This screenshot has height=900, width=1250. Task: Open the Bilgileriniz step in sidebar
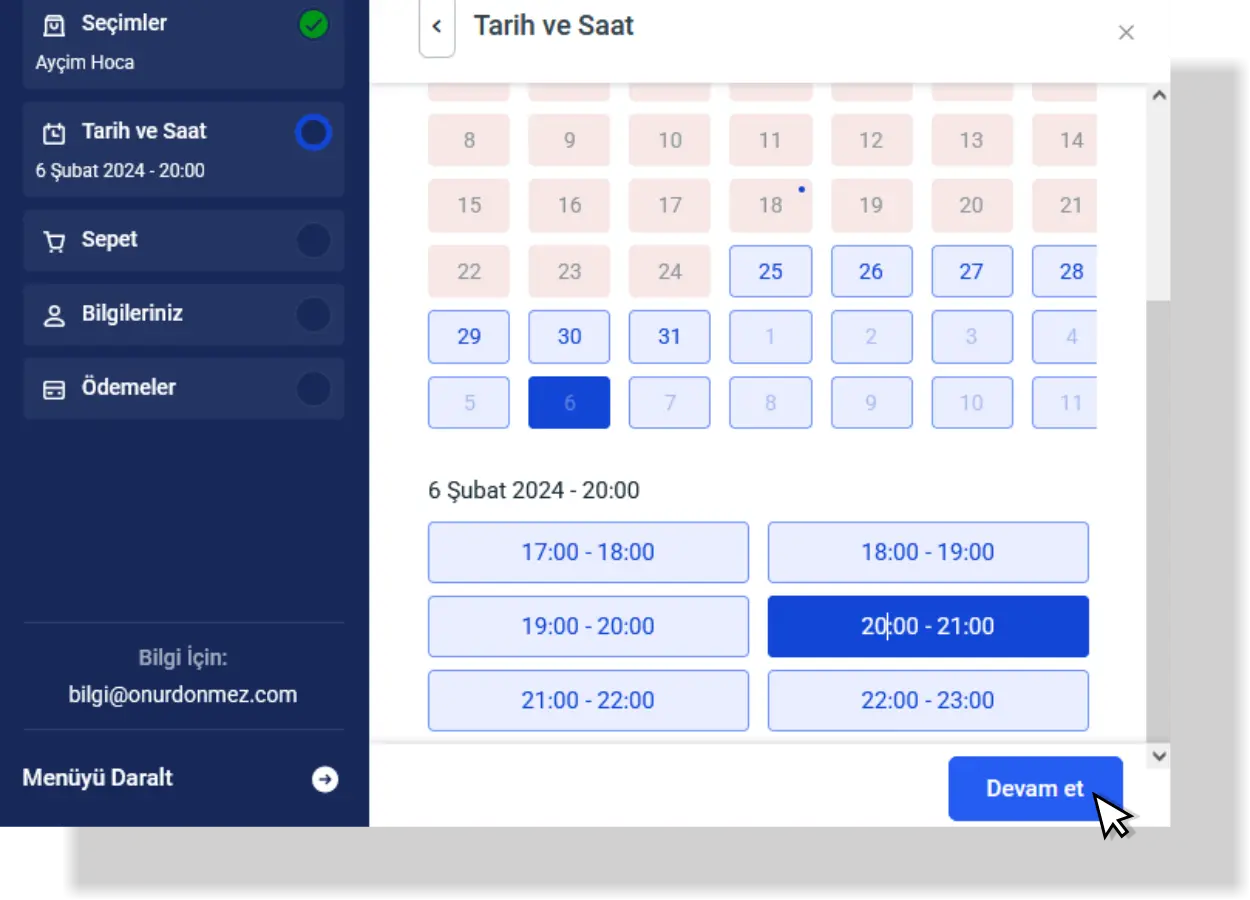132,314
